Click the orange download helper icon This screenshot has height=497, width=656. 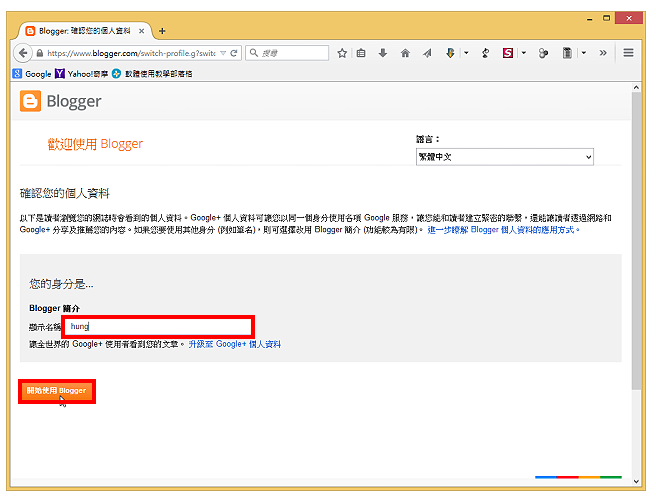click(450, 53)
